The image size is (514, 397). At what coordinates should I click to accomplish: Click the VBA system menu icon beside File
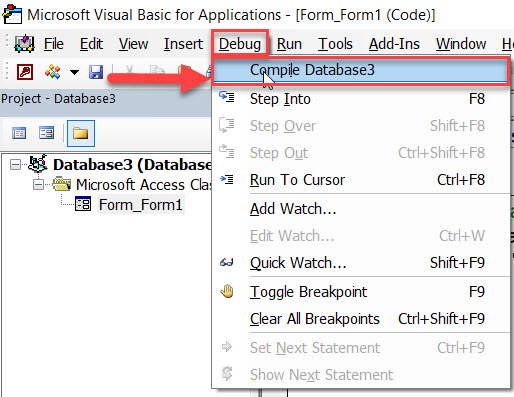click(24, 44)
